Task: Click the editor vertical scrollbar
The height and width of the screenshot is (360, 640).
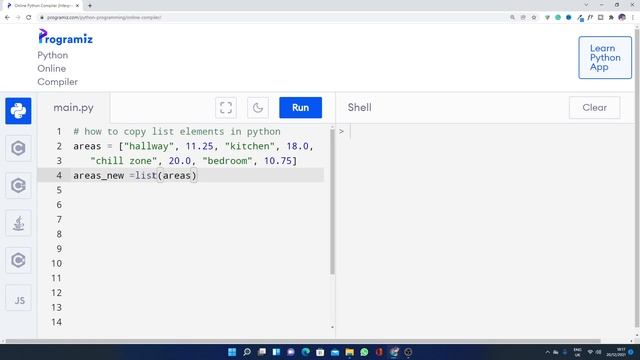Action: coord(332,202)
